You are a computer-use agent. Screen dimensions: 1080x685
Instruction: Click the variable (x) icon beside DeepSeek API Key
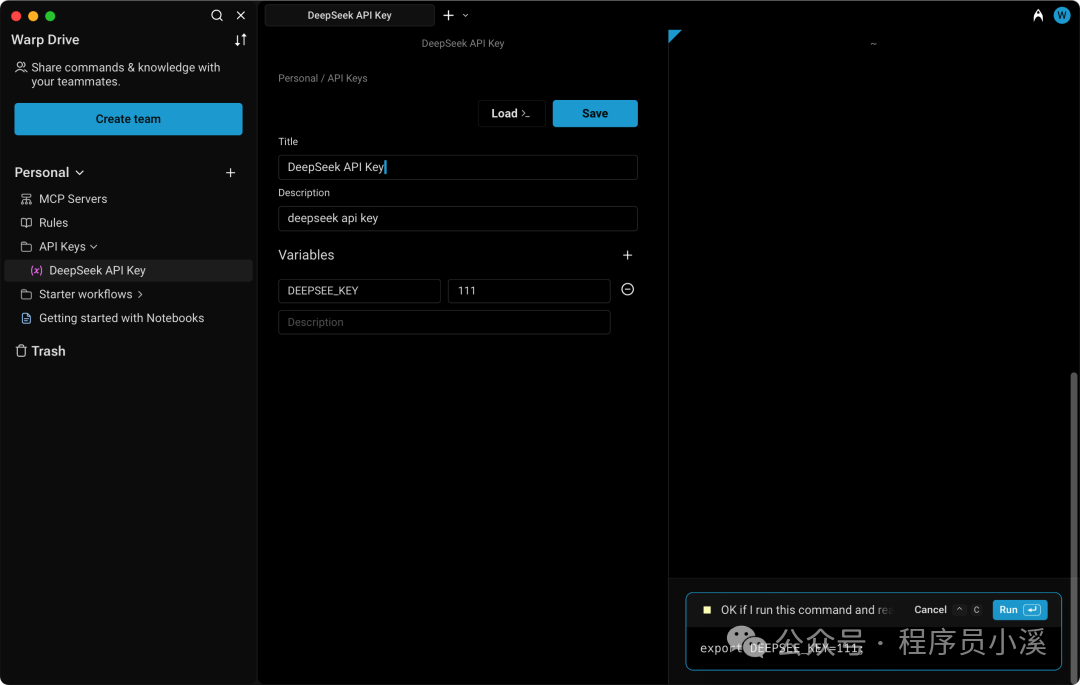[37, 271]
